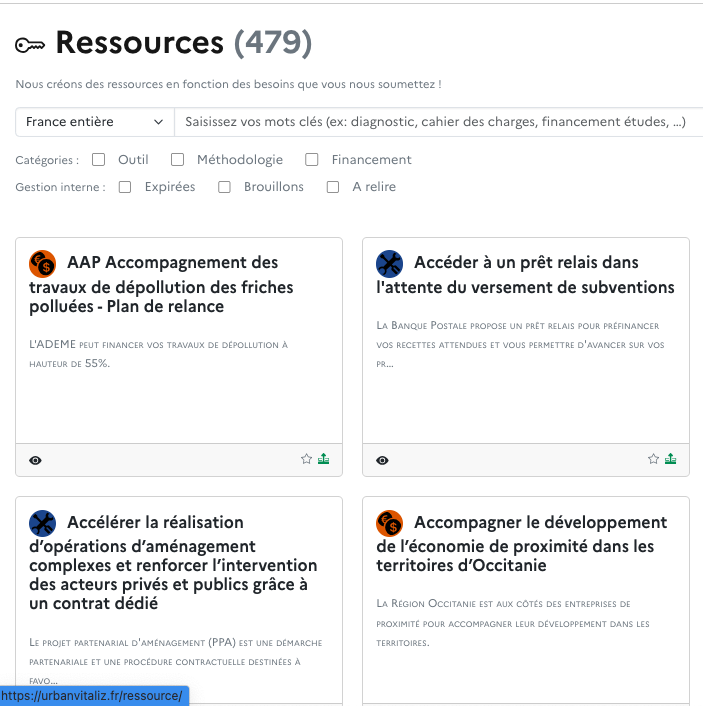Bookmark AAP Accompagnement card with star icon

(307, 459)
